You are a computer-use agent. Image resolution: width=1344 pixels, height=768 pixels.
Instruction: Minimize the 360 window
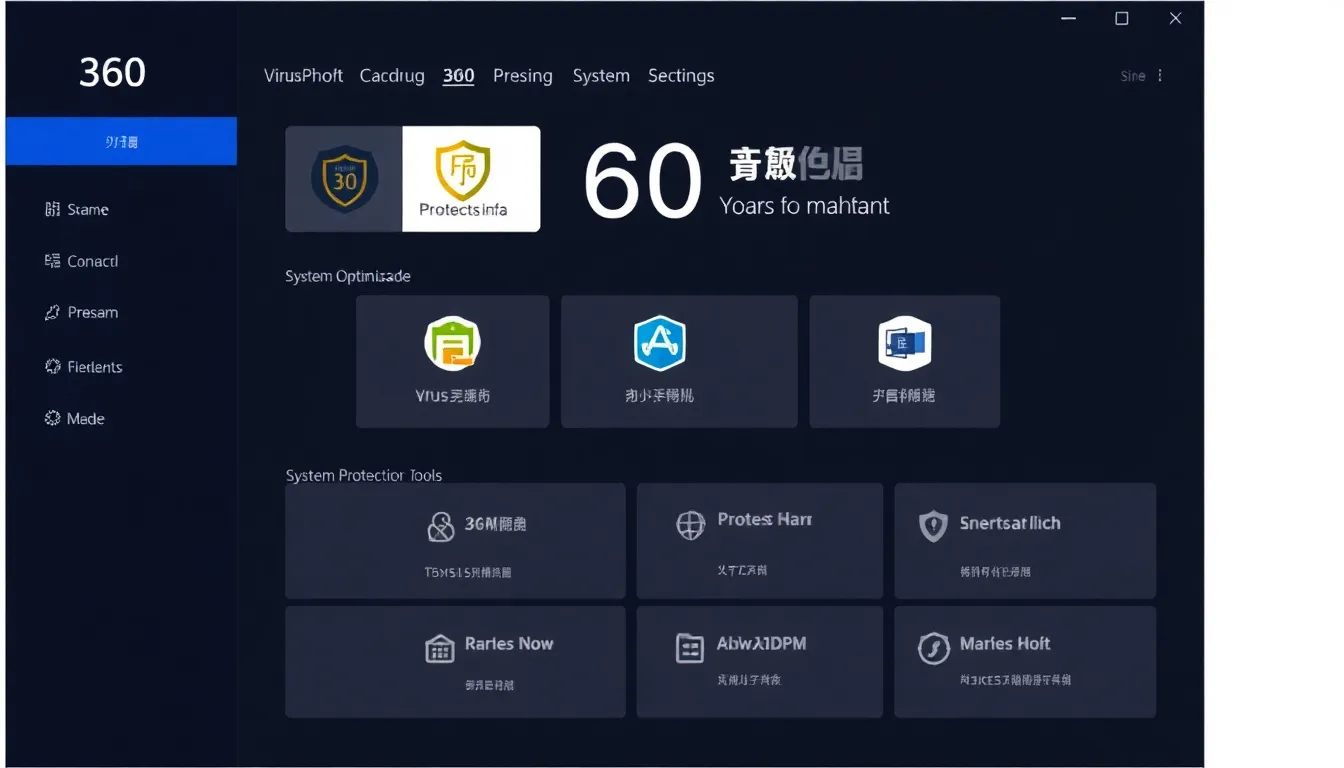1068,19
